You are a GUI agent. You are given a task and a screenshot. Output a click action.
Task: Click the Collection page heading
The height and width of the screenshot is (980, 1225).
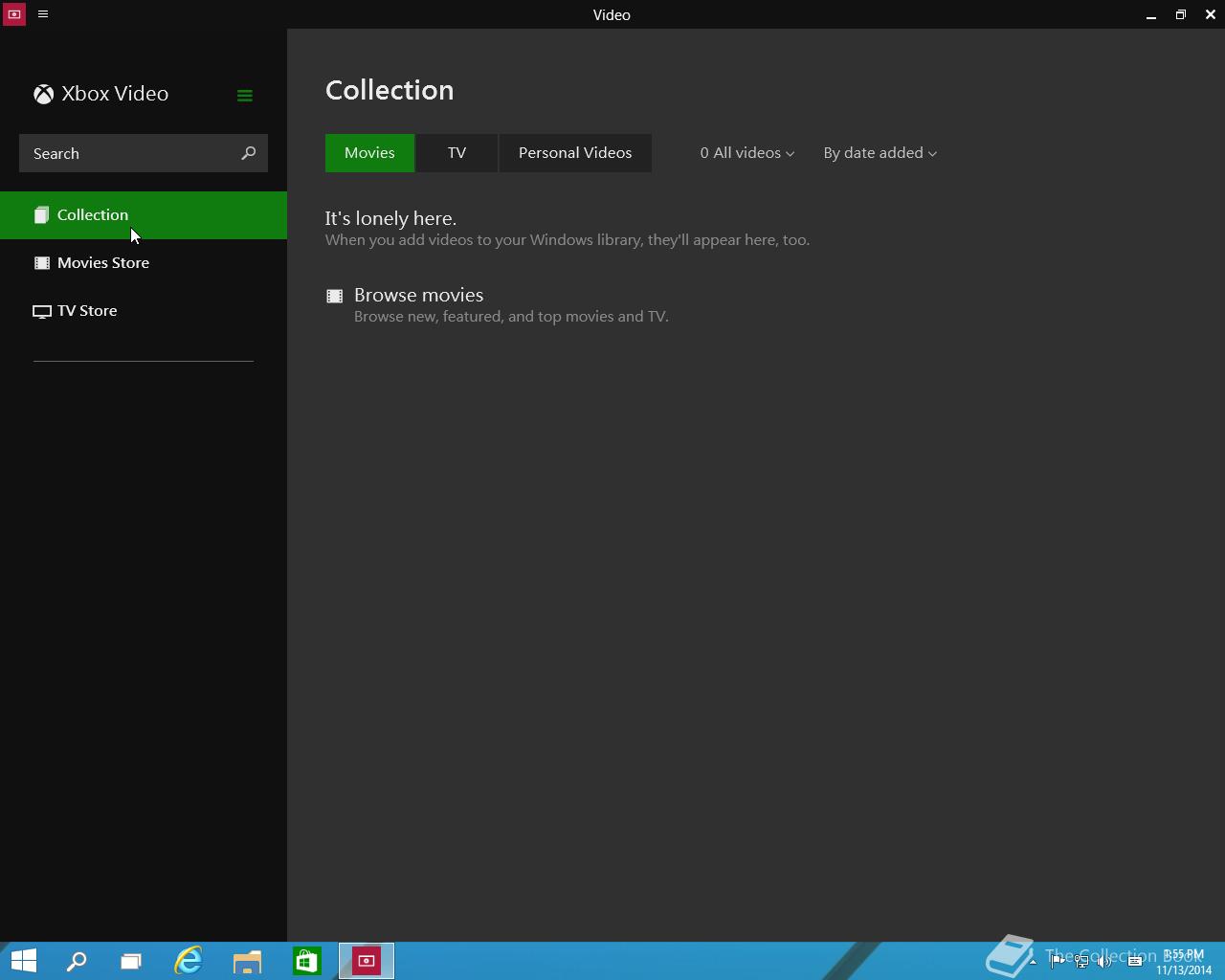390,90
